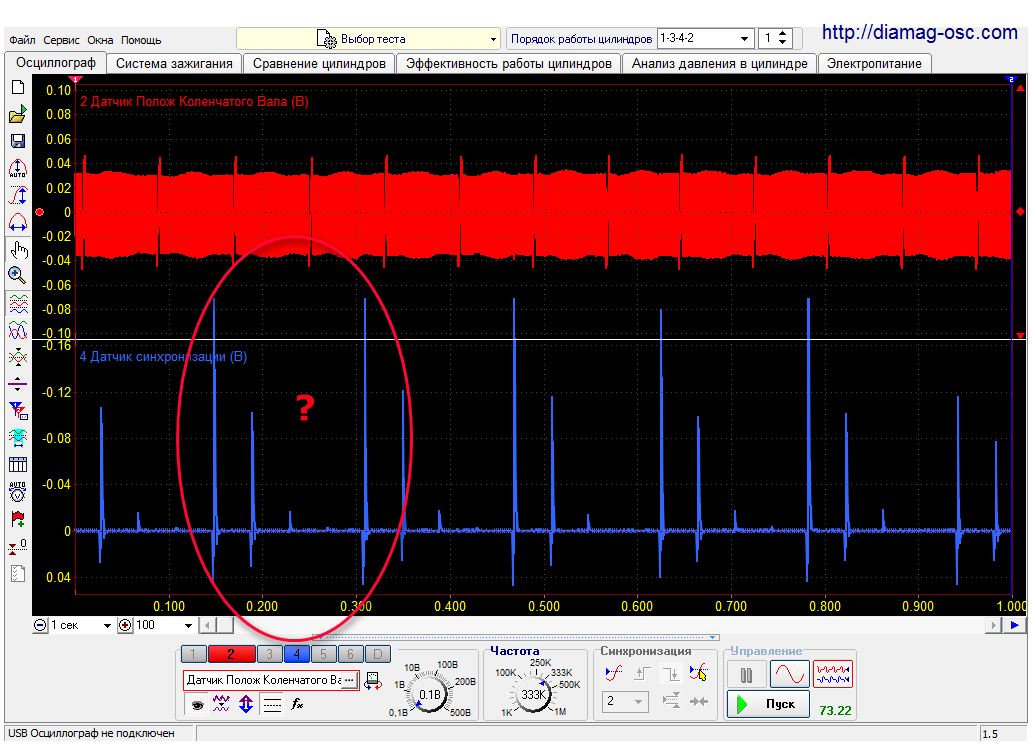This screenshot has width=1032, height=746.
Task: Click the minus zoom-out button
Action: coord(40,626)
